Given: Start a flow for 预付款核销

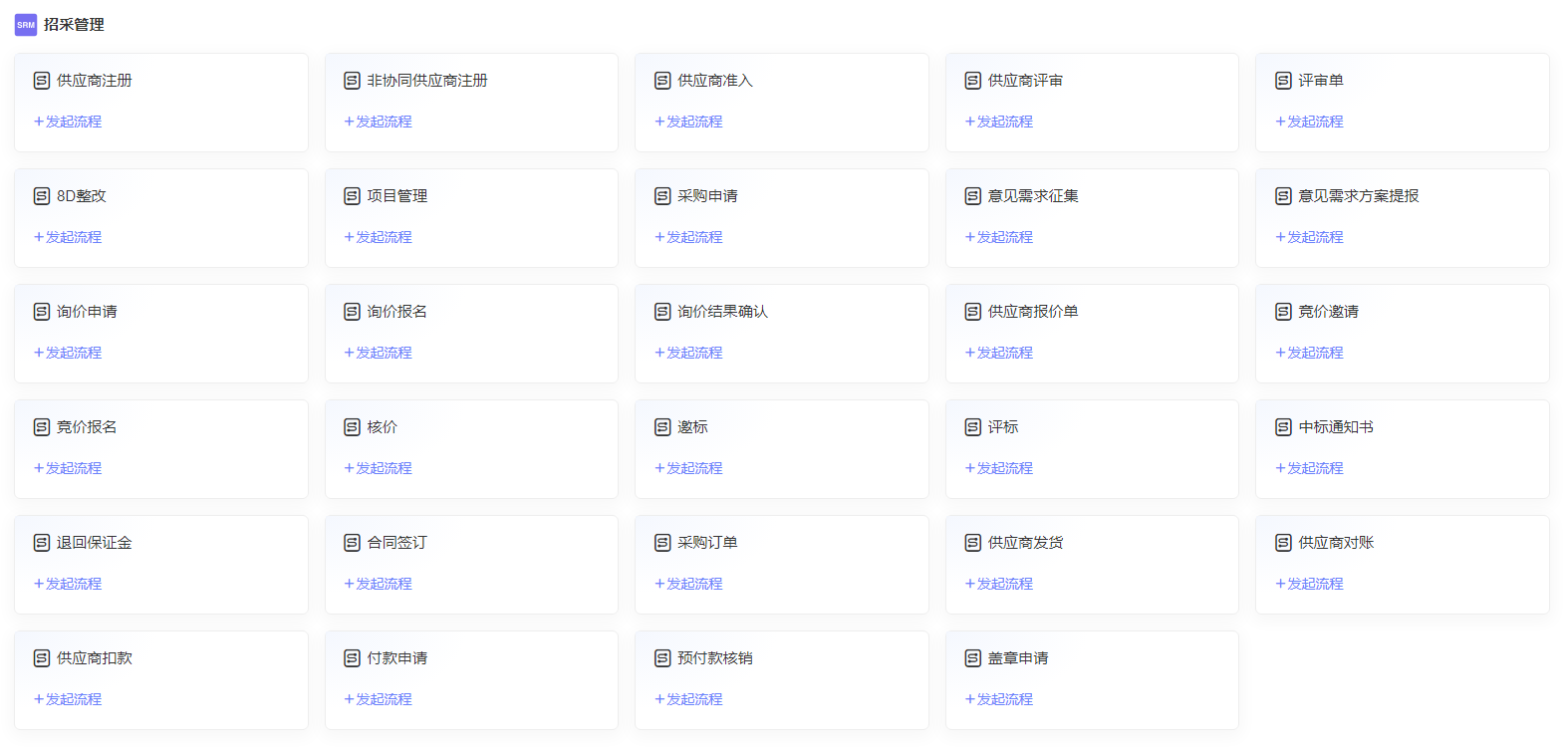Looking at the screenshot, I should pos(688,699).
